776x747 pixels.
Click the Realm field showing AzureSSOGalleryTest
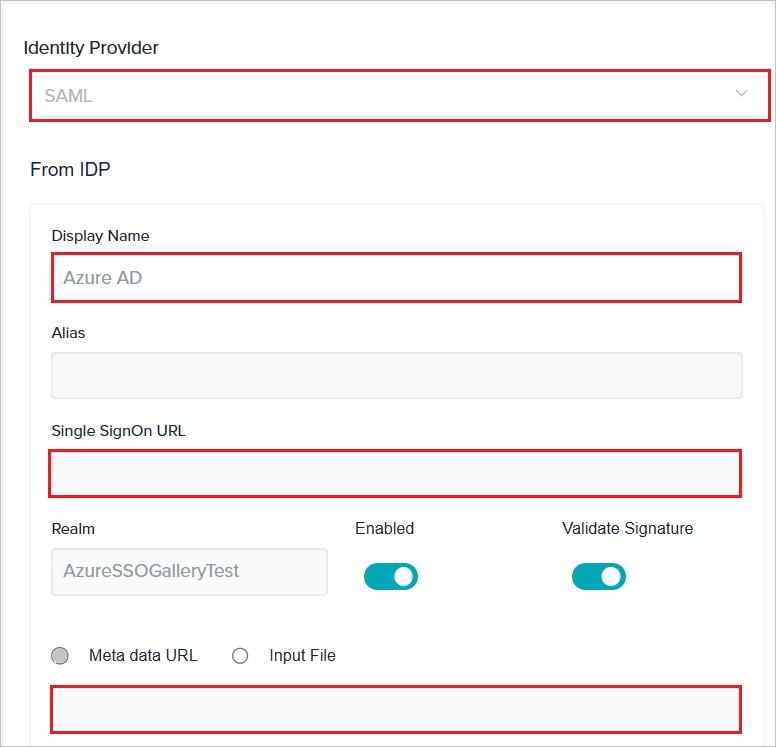click(190, 571)
